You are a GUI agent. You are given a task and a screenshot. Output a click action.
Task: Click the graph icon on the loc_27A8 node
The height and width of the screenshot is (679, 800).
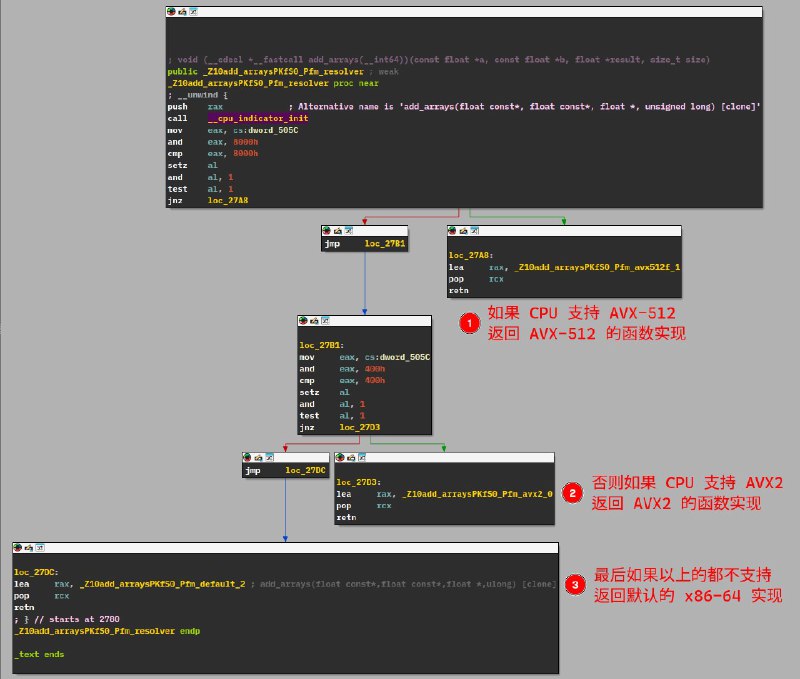(477, 230)
